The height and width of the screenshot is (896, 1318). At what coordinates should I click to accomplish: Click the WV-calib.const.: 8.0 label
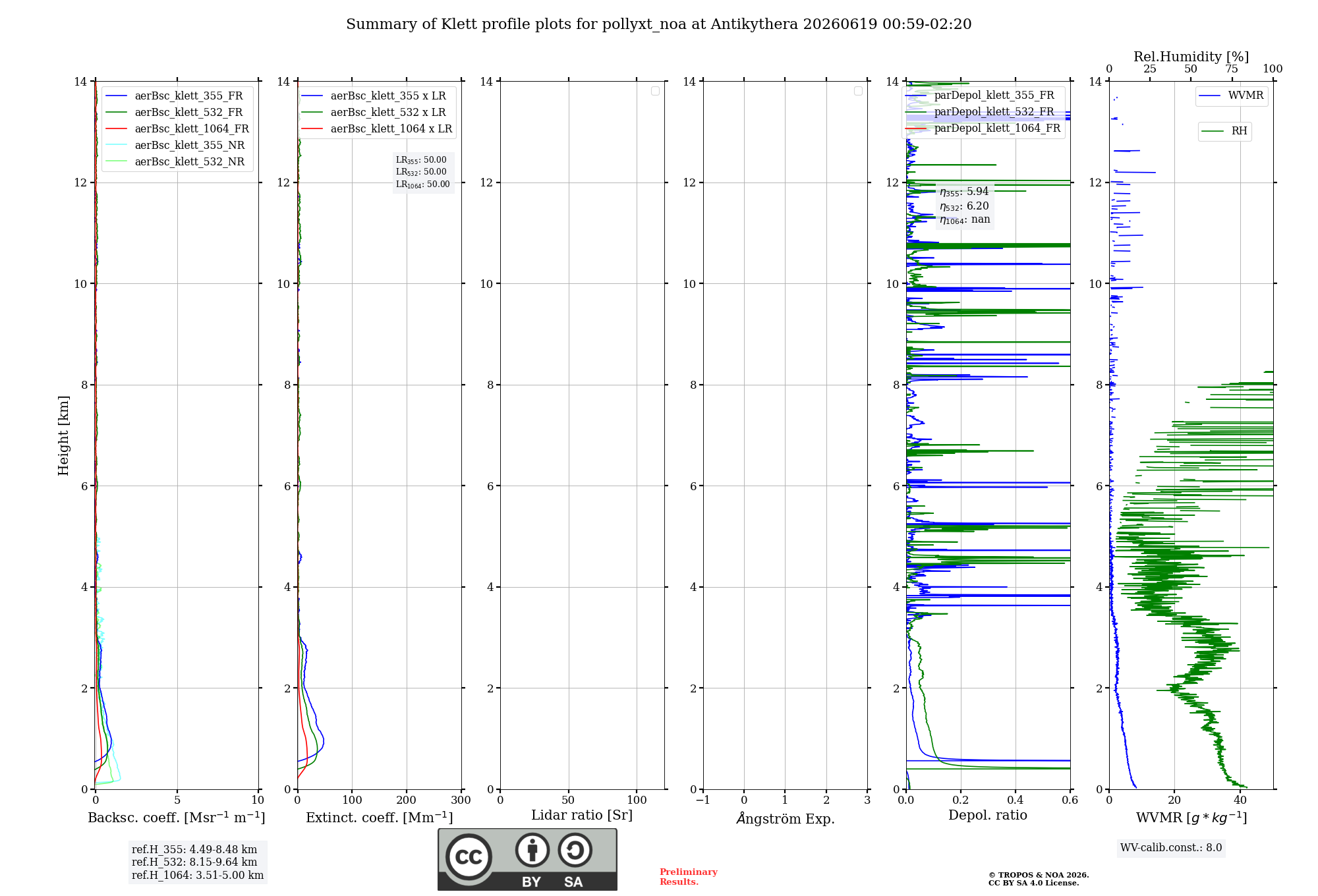[x=1171, y=848]
